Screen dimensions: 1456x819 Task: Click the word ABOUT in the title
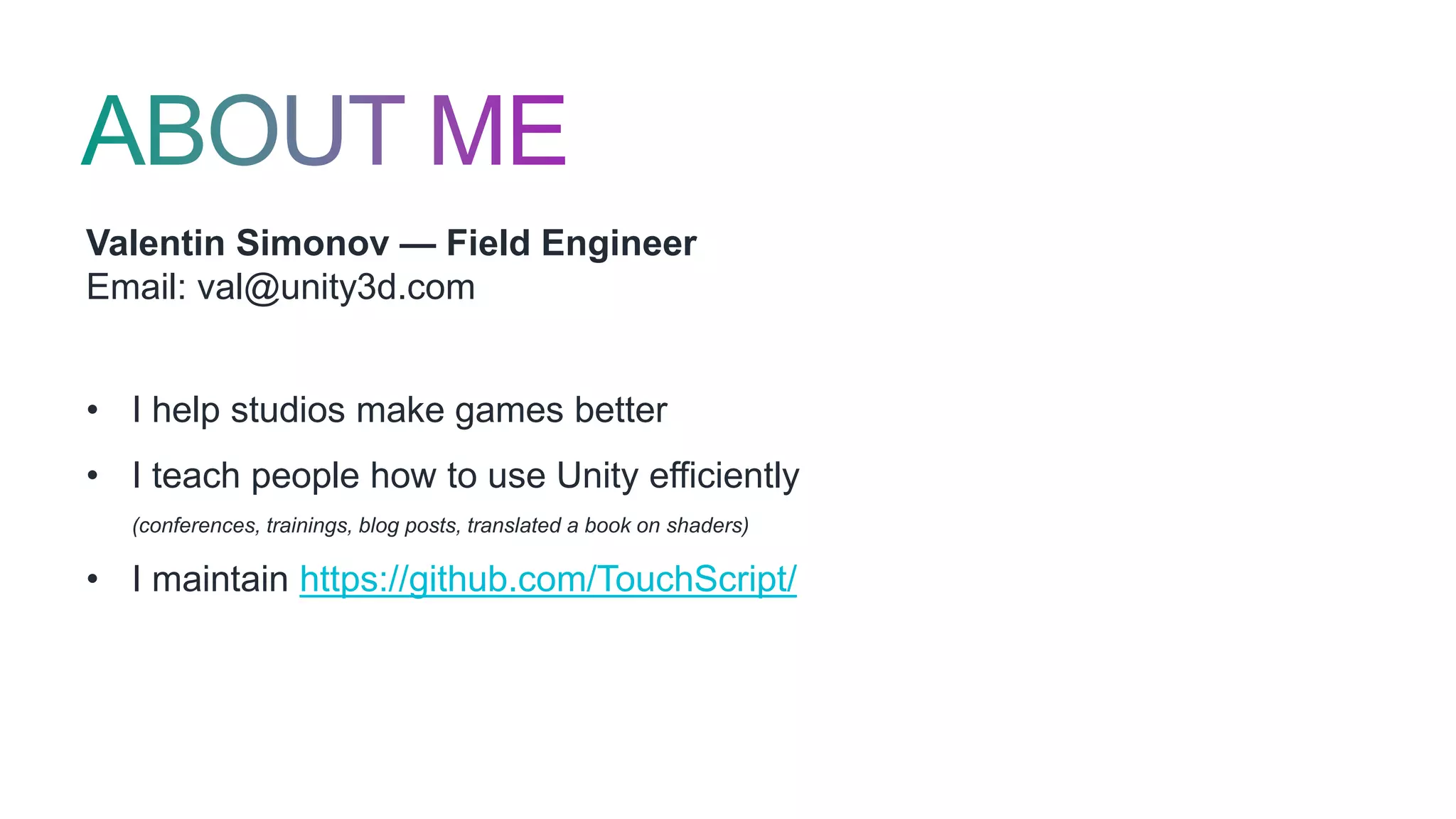click(243, 132)
